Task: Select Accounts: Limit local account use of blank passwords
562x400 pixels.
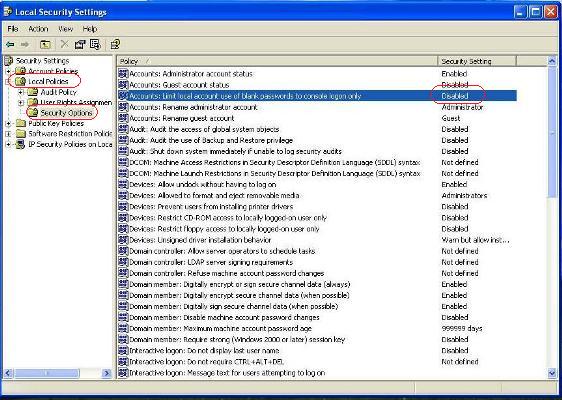Action: (317, 96)
